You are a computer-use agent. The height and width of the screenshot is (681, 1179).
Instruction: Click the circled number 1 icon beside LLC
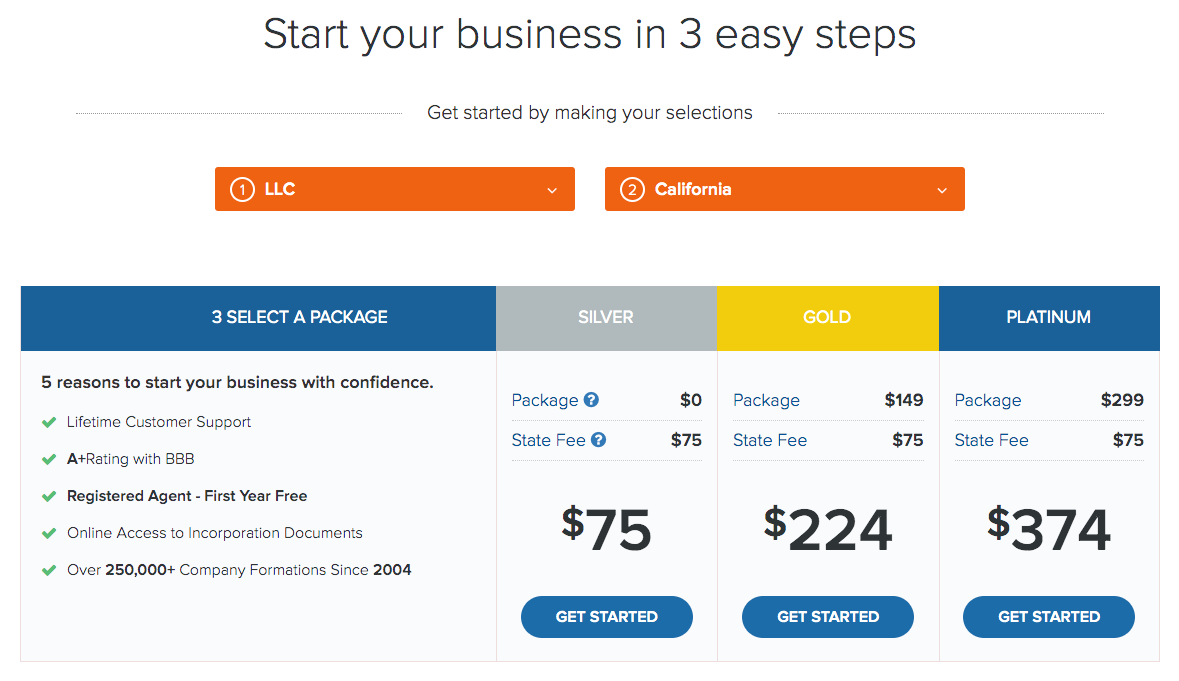click(x=242, y=189)
